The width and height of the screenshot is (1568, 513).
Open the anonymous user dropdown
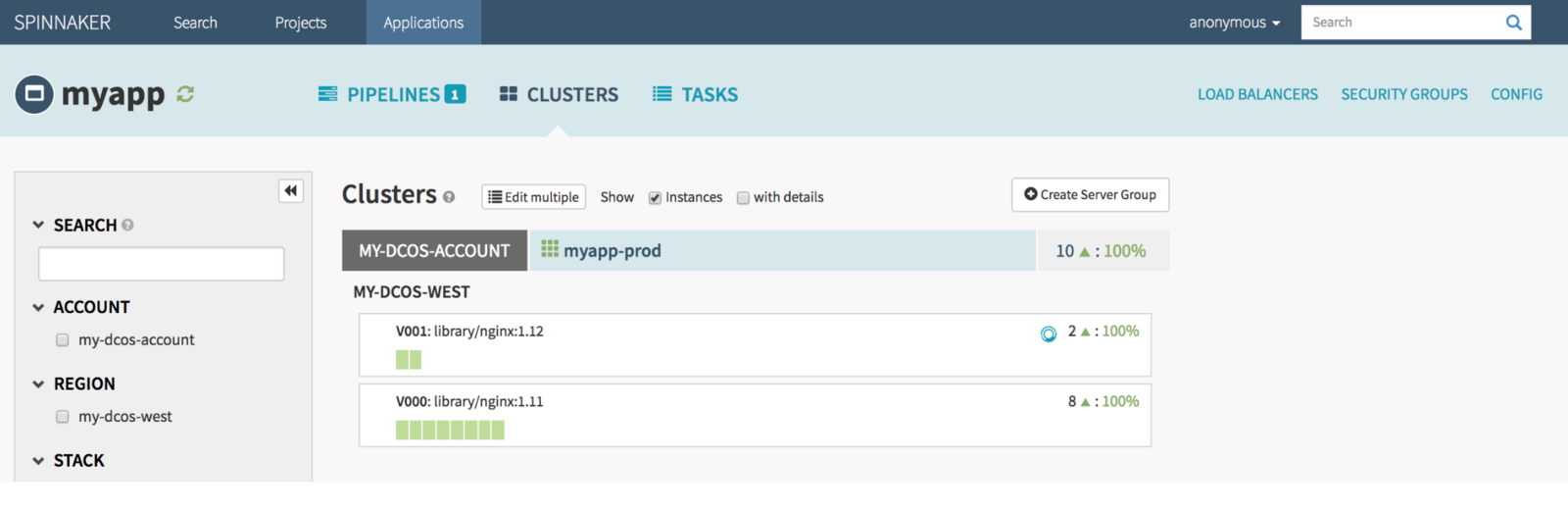point(1235,23)
